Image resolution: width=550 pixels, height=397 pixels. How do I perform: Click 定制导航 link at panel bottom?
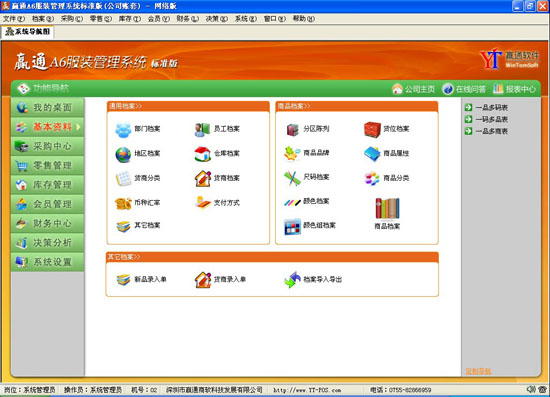click(x=478, y=371)
